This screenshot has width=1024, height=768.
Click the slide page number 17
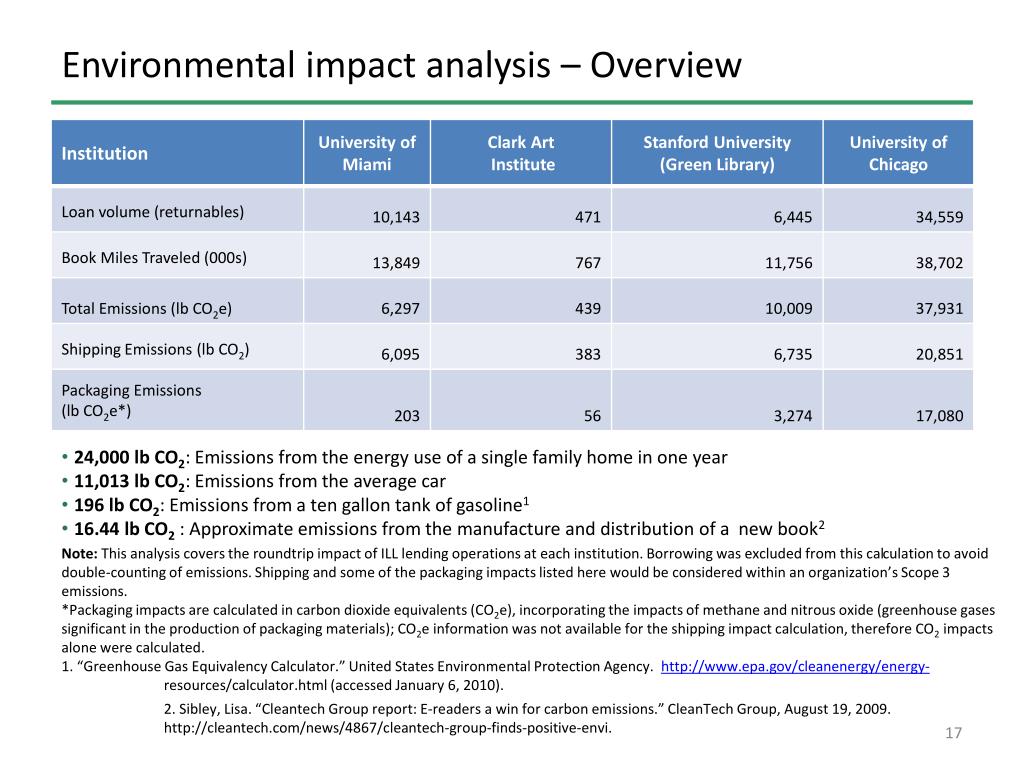[953, 733]
